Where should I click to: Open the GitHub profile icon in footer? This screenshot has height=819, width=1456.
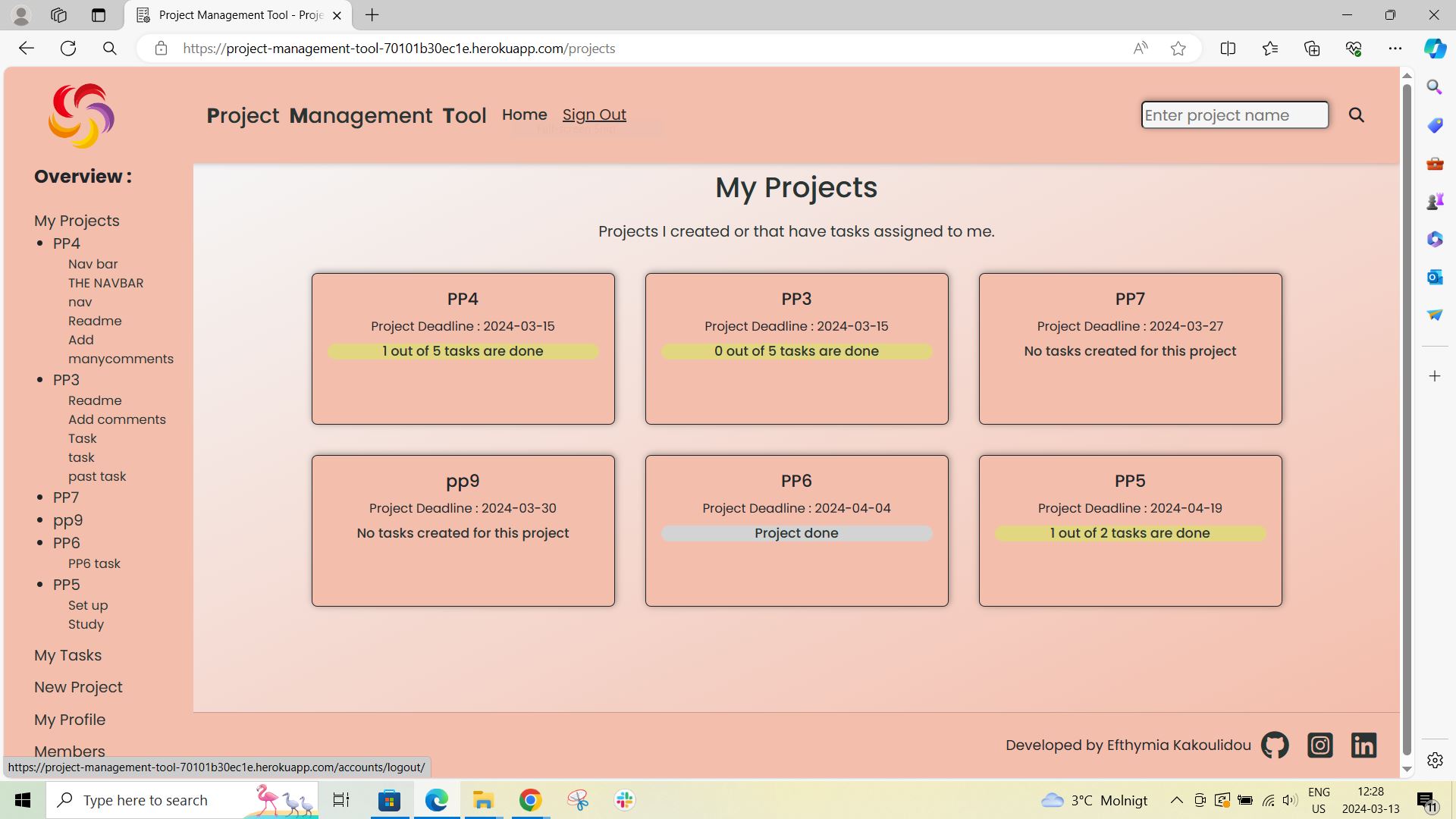(1275, 745)
